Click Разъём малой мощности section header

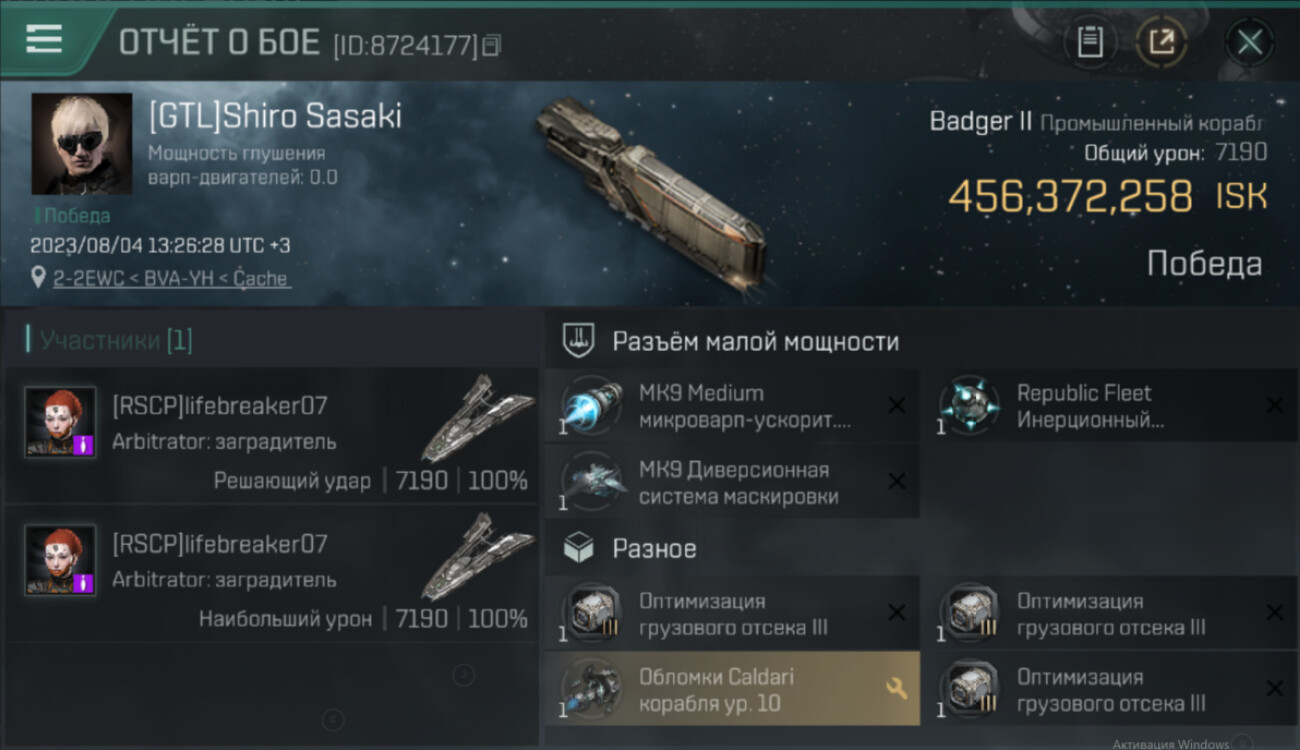755,342
